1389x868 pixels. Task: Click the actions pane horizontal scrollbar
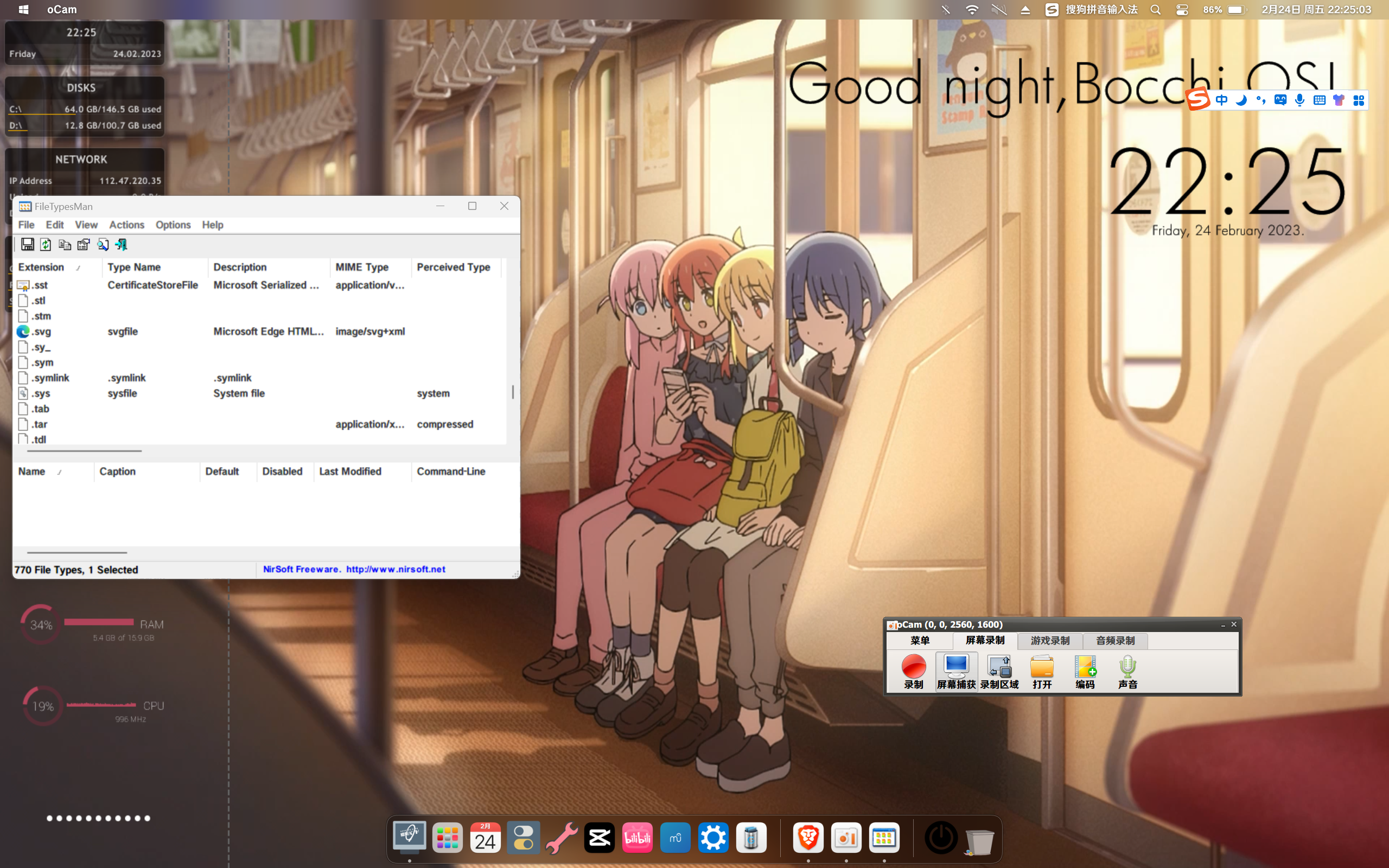click(77, 552)
